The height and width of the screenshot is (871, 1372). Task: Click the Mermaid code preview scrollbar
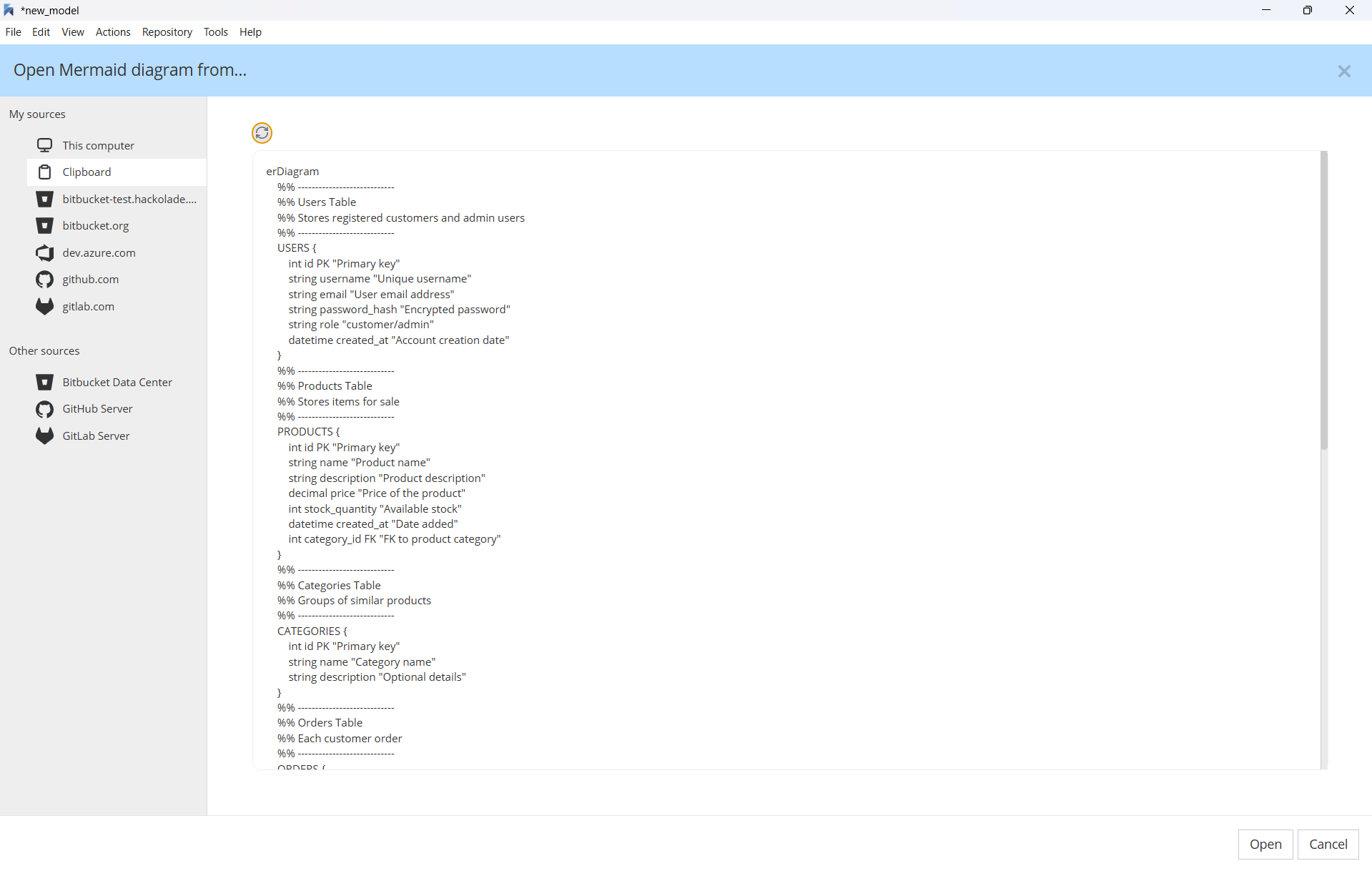point(1323,300)
